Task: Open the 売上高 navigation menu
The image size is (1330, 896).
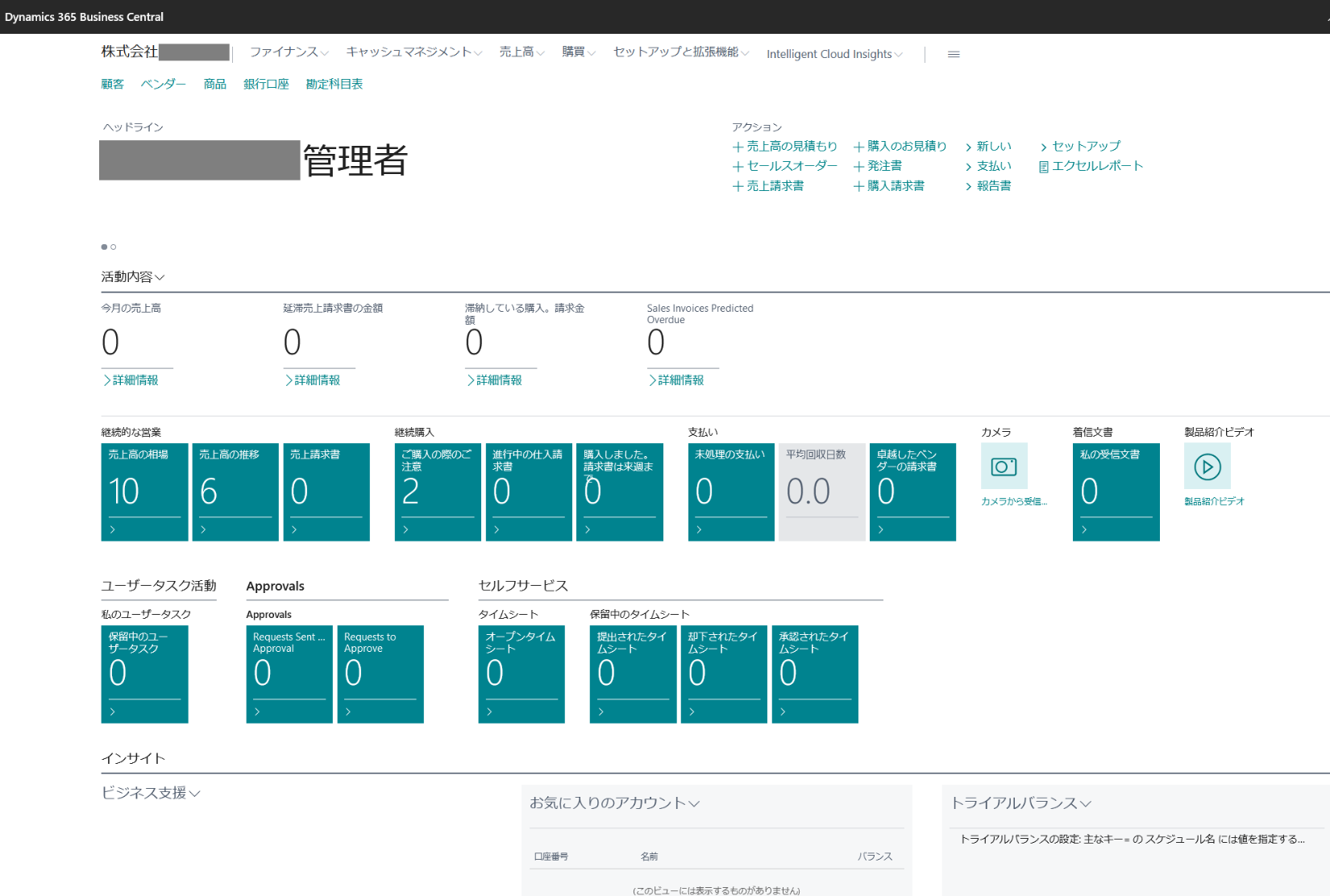Action: [x=522, y=52]
